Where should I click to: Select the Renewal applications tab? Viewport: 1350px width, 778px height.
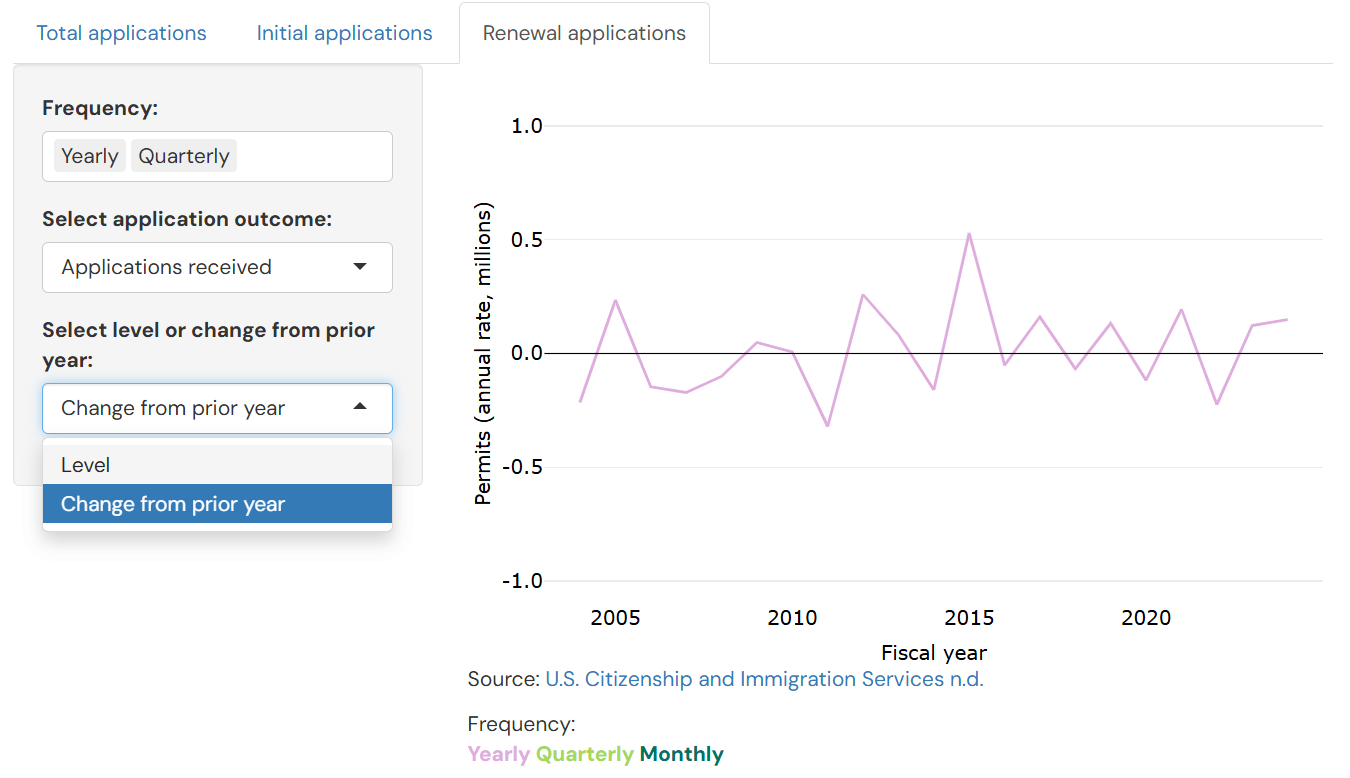click(584, 33)
